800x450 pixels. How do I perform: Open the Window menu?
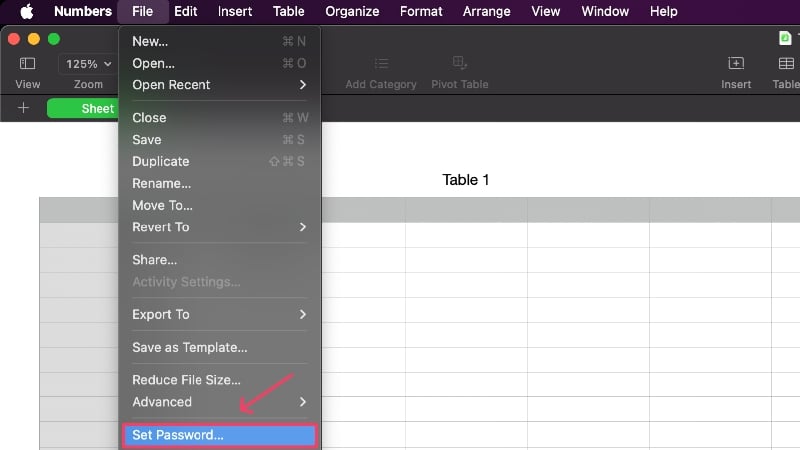pyautogui.click(x=605, y=11)
